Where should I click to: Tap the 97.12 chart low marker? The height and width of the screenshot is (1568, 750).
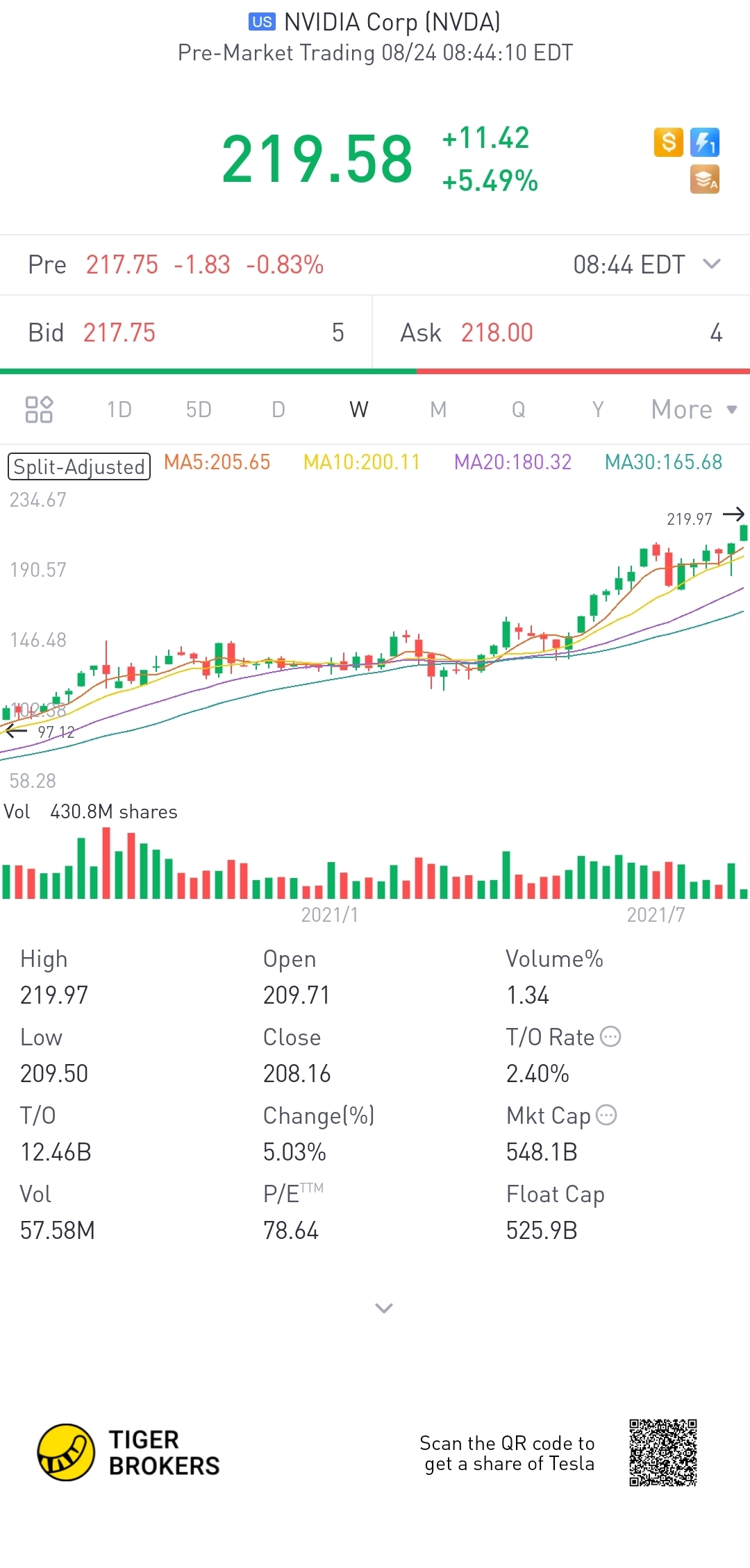56,732
